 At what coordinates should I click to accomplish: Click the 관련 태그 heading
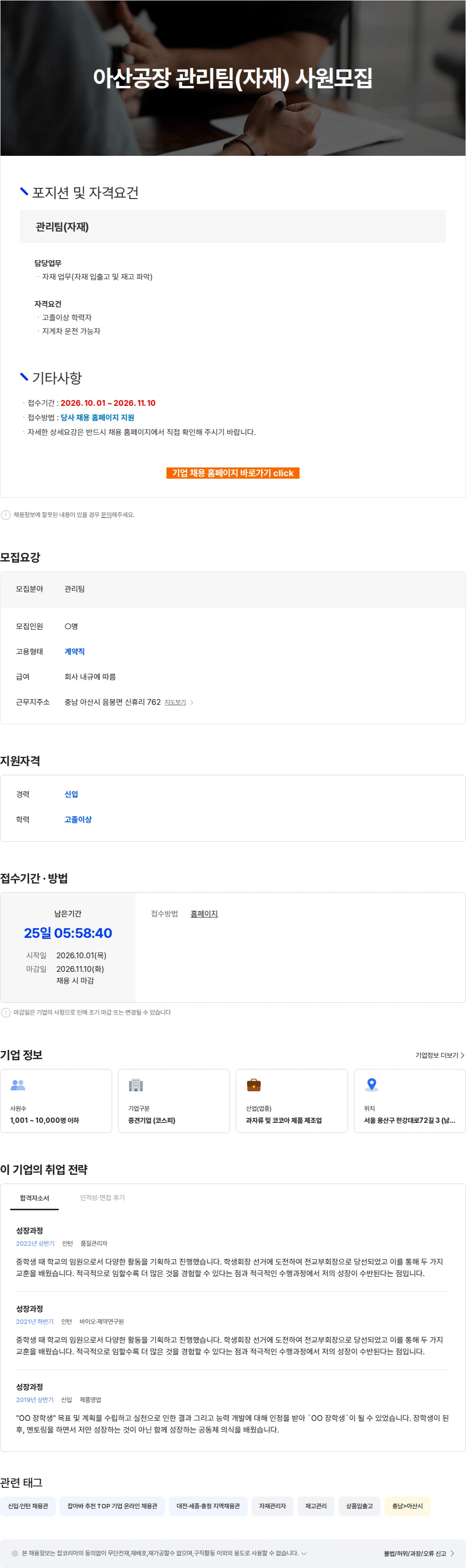tap(21, 1483)
